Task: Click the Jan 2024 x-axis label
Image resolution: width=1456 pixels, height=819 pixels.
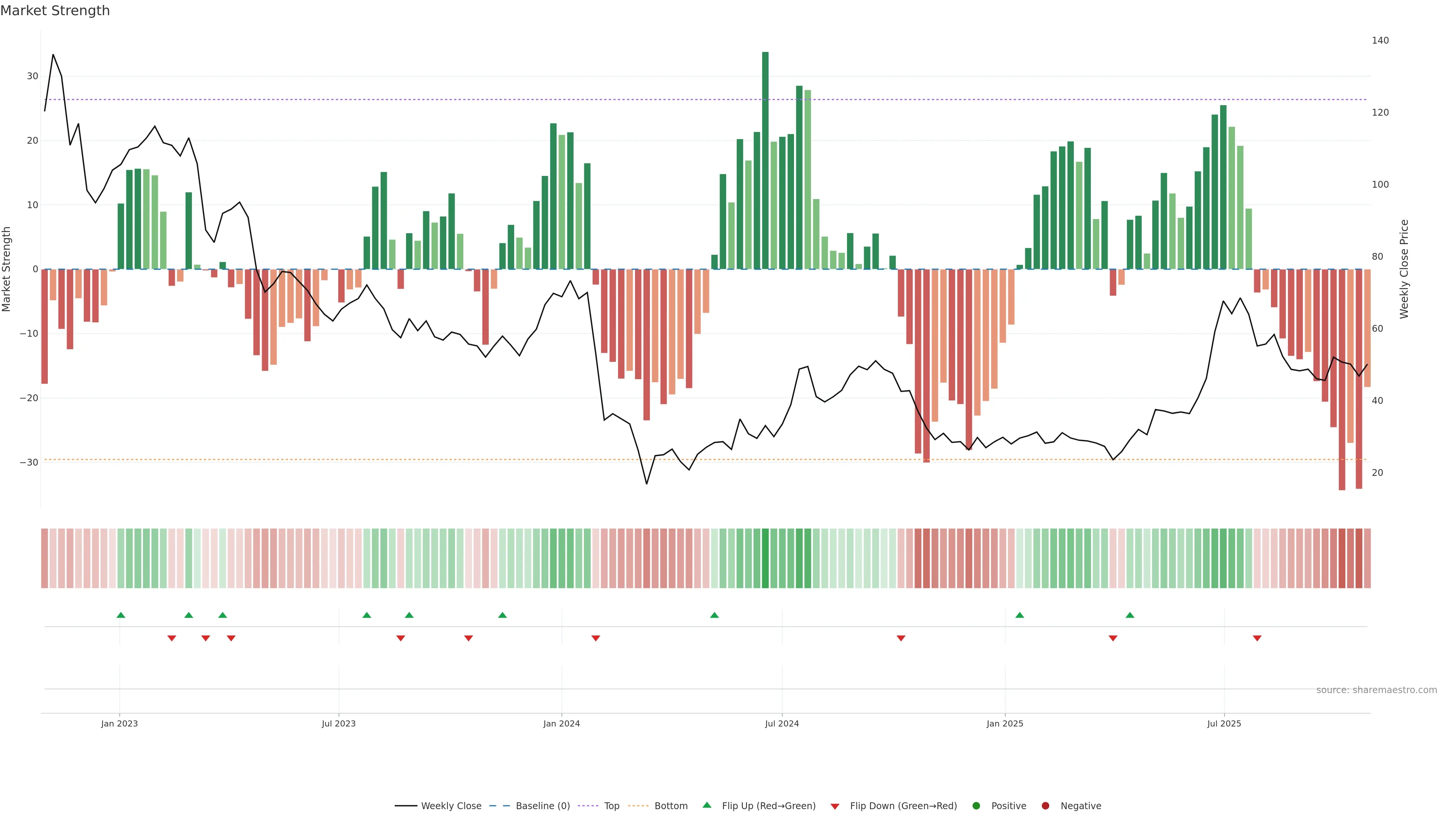Action: tap(561, 723)
